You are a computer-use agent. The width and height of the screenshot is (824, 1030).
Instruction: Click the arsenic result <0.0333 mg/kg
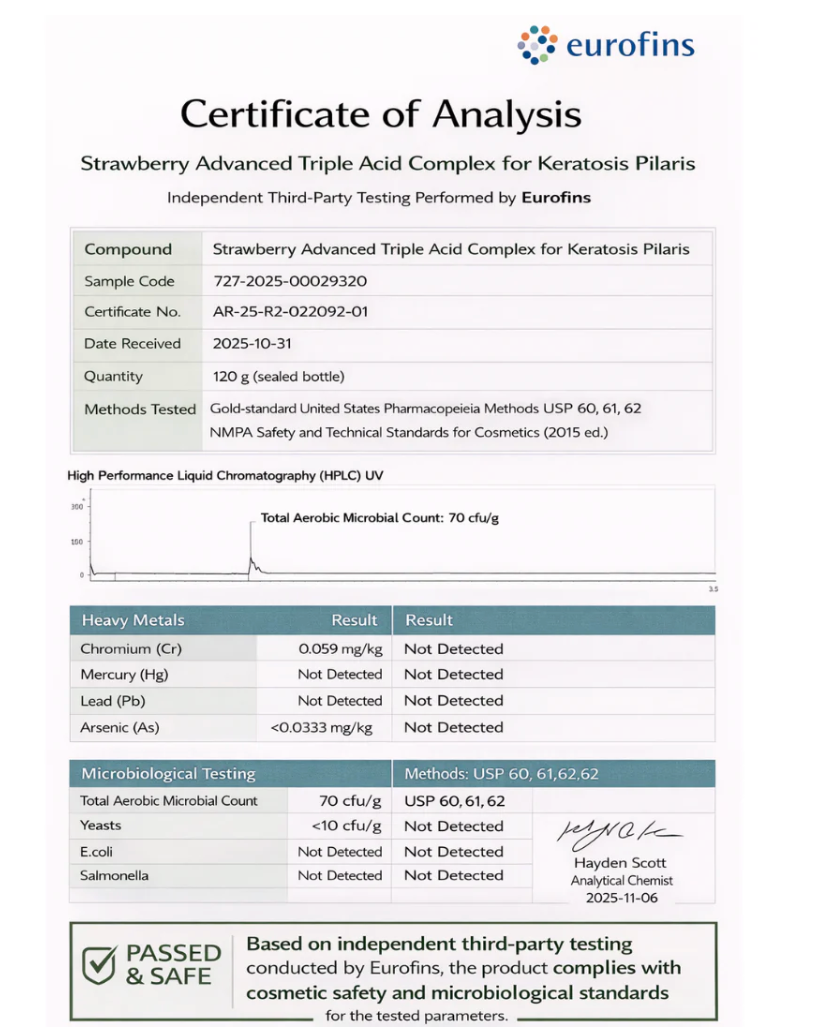tap(321, 728)
